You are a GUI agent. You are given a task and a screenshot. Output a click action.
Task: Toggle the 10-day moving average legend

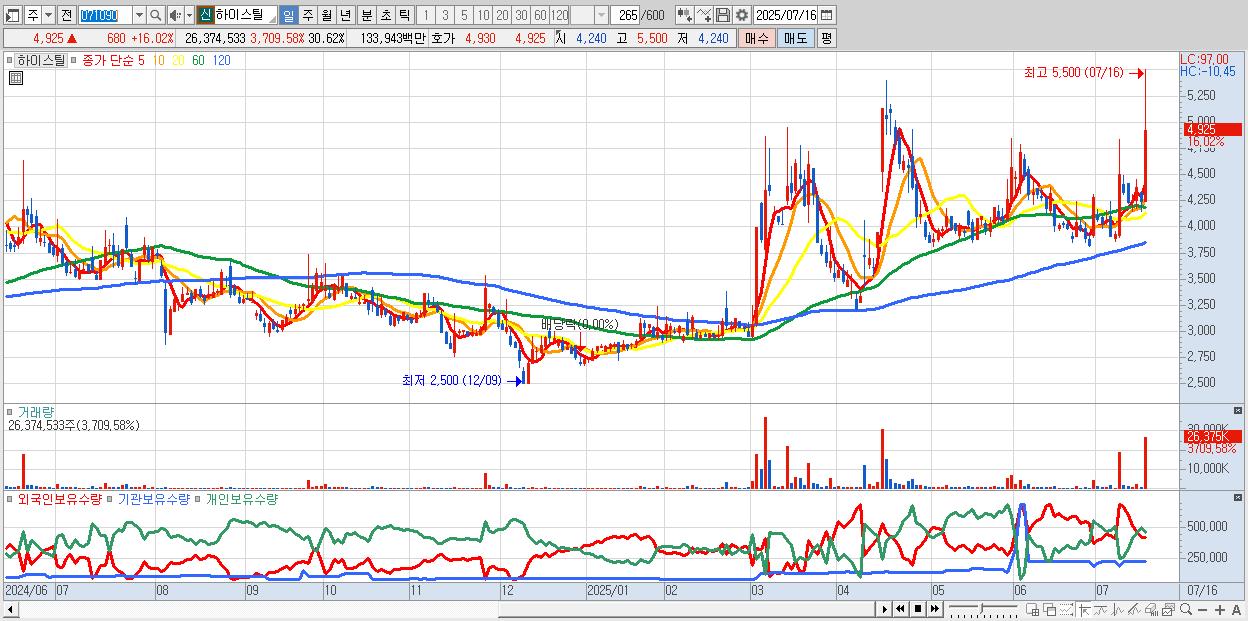158,60
